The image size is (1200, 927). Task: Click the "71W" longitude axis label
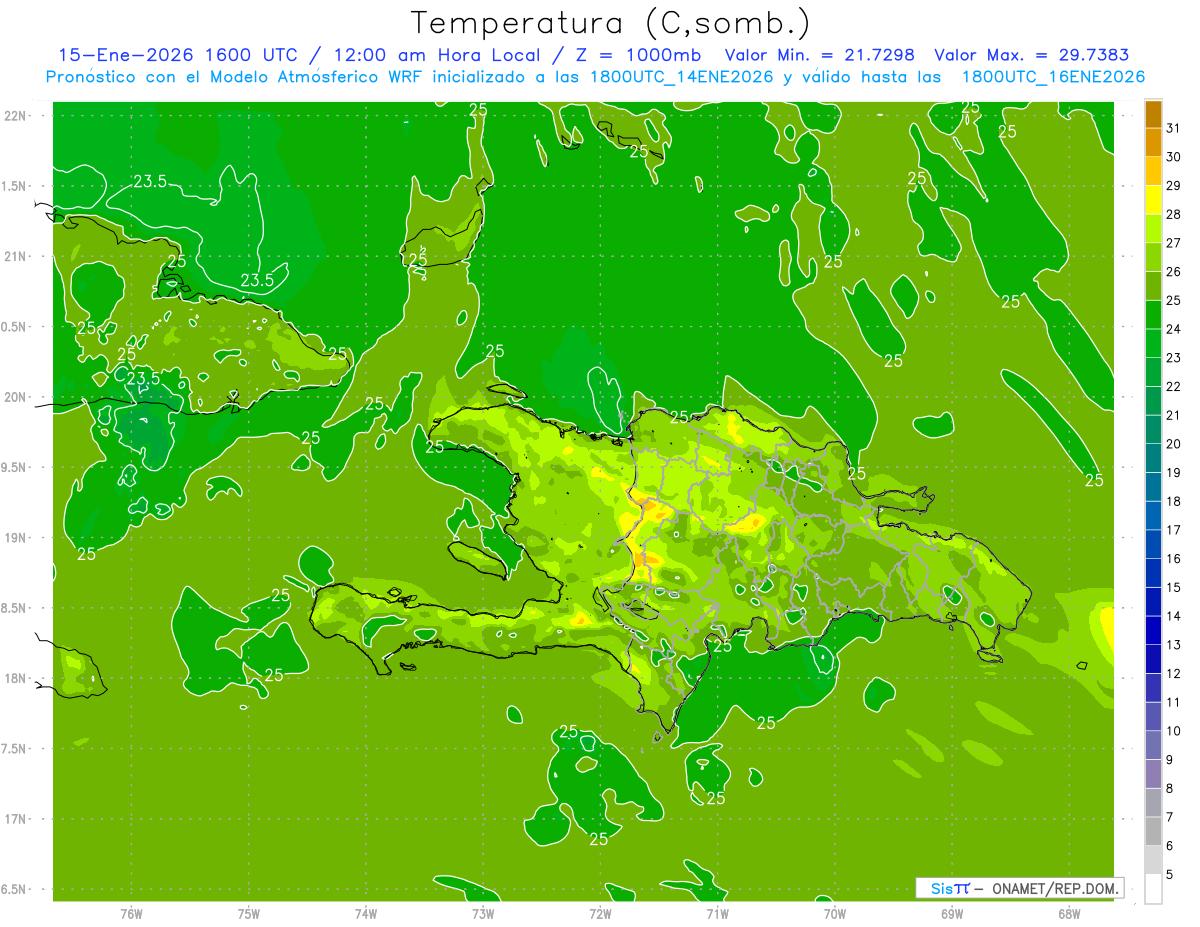point(717,913)
